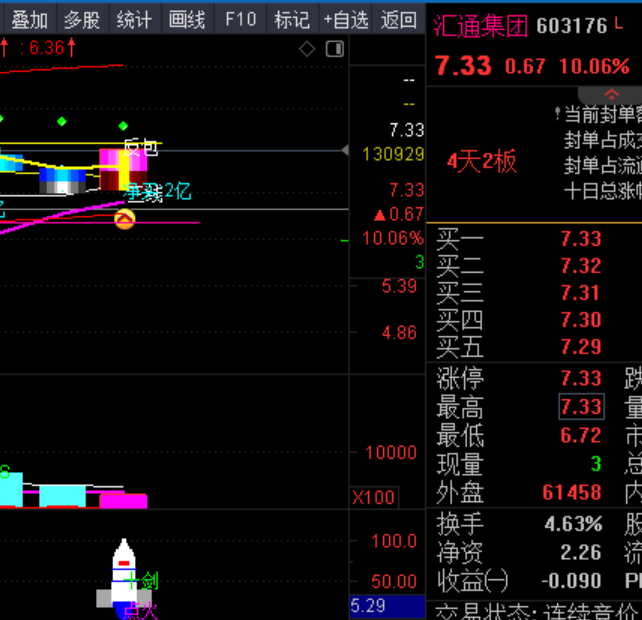Click the 返回 back button

[398, 20]
